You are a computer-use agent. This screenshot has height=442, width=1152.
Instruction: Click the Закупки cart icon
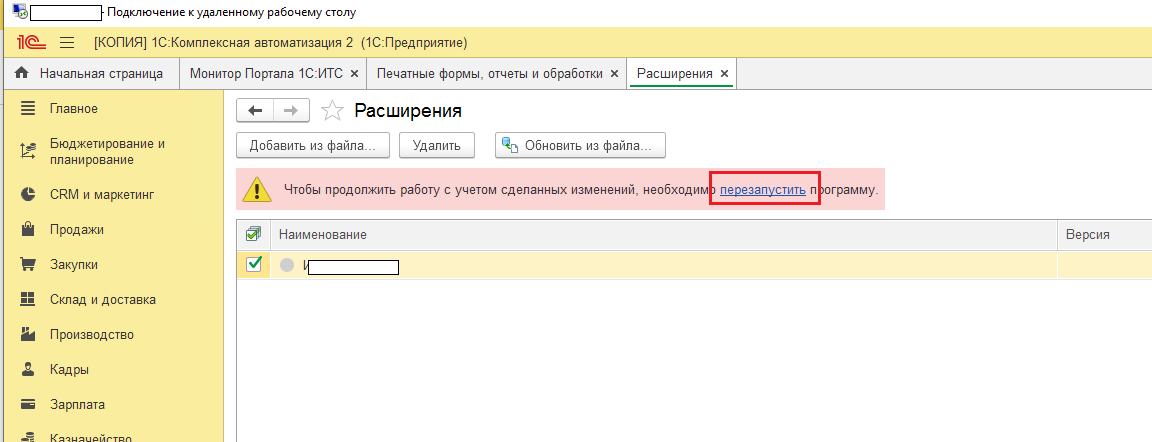pos(28,264)
